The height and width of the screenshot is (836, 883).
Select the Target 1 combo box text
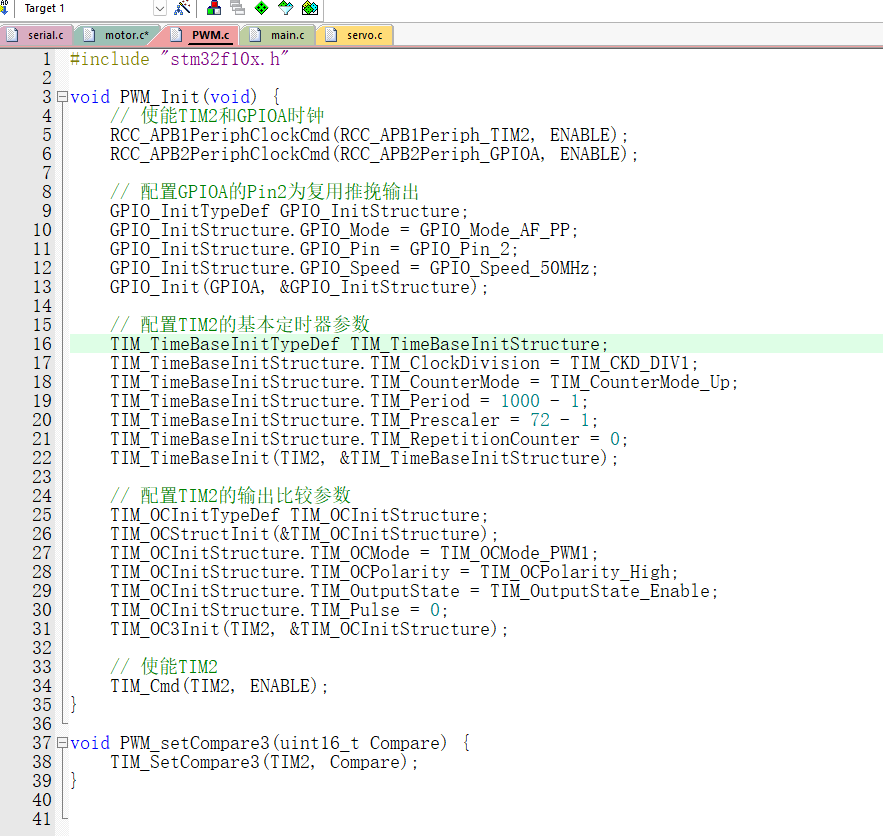[x=44, y=8]
